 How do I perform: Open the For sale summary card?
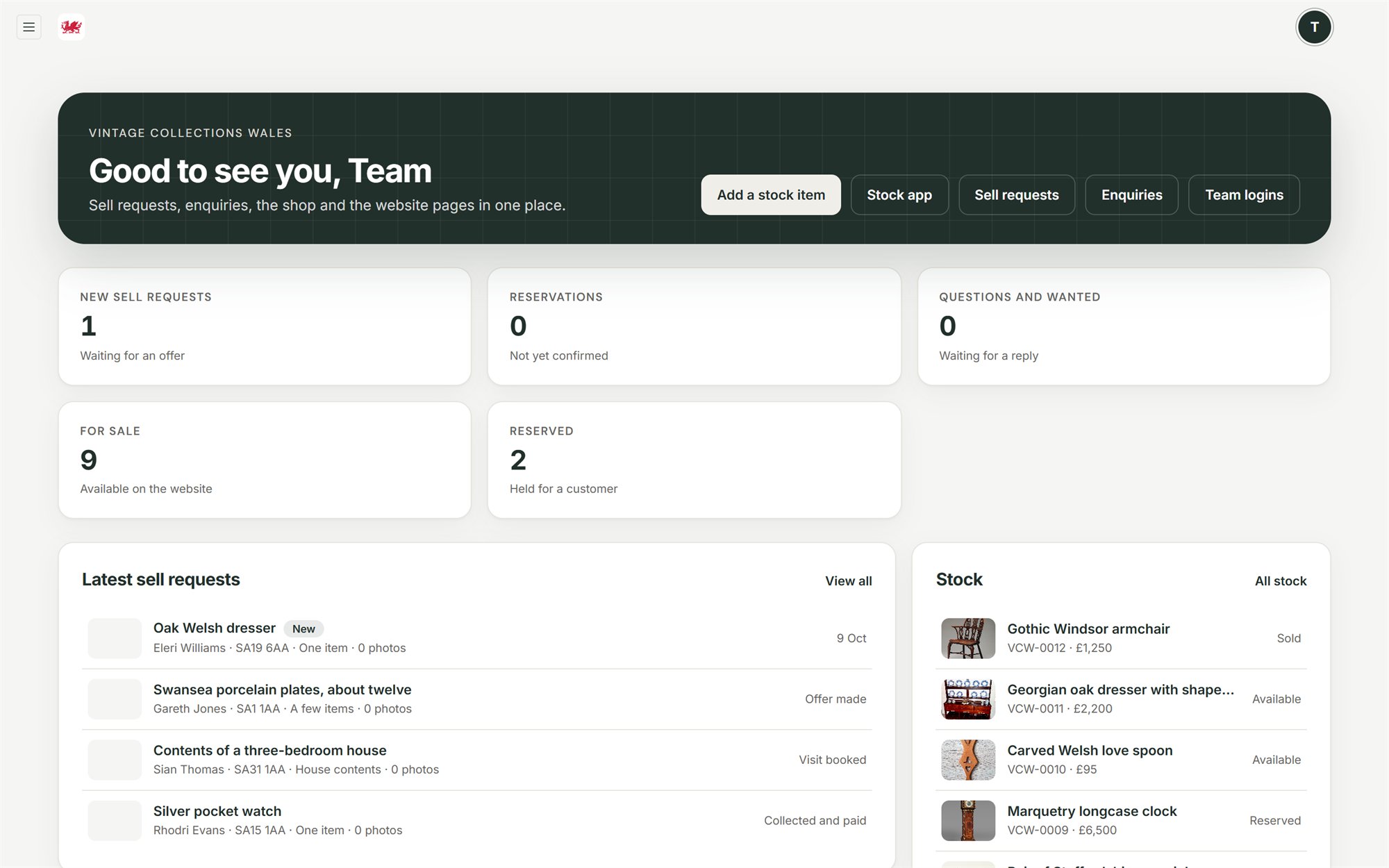pos(265,460)
